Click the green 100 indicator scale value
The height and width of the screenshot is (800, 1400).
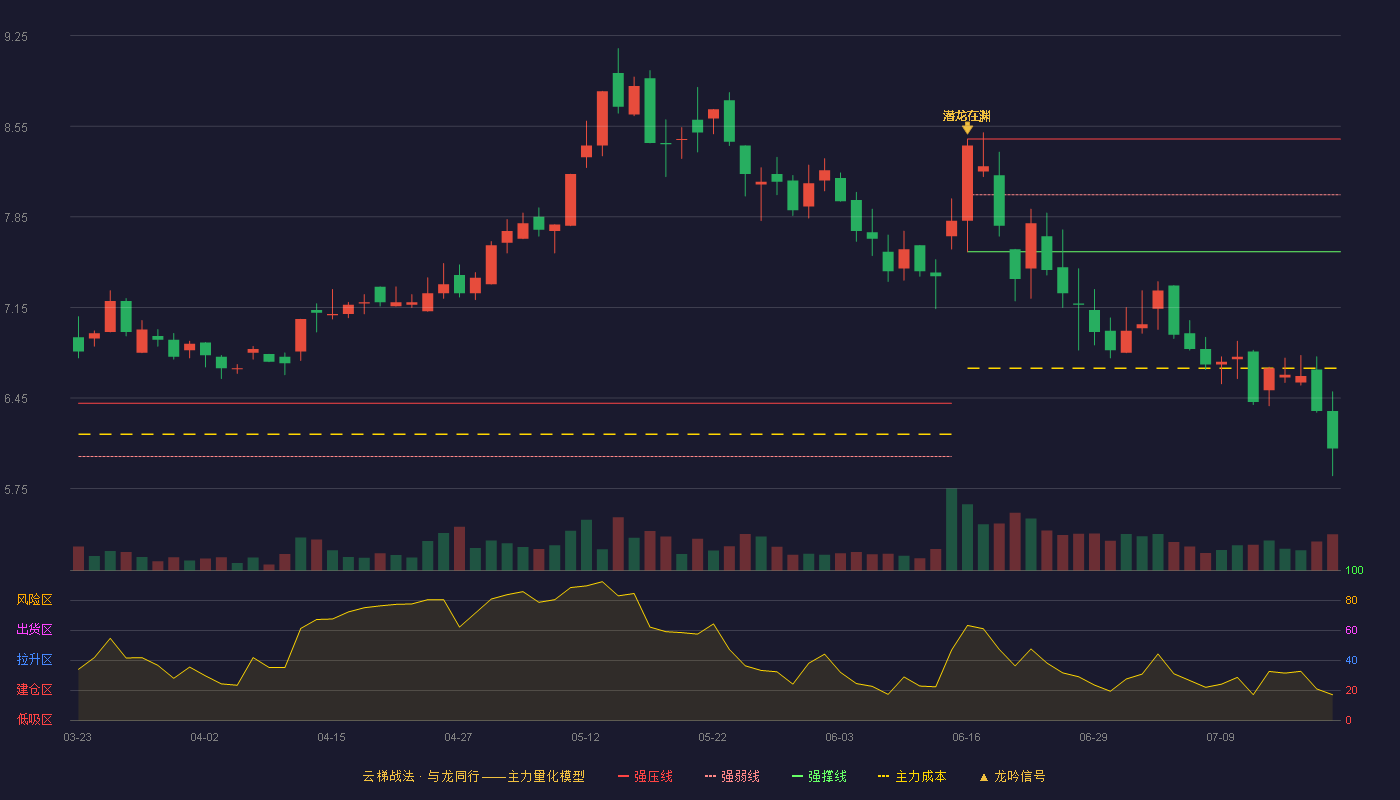click(x=1354, y=571)
